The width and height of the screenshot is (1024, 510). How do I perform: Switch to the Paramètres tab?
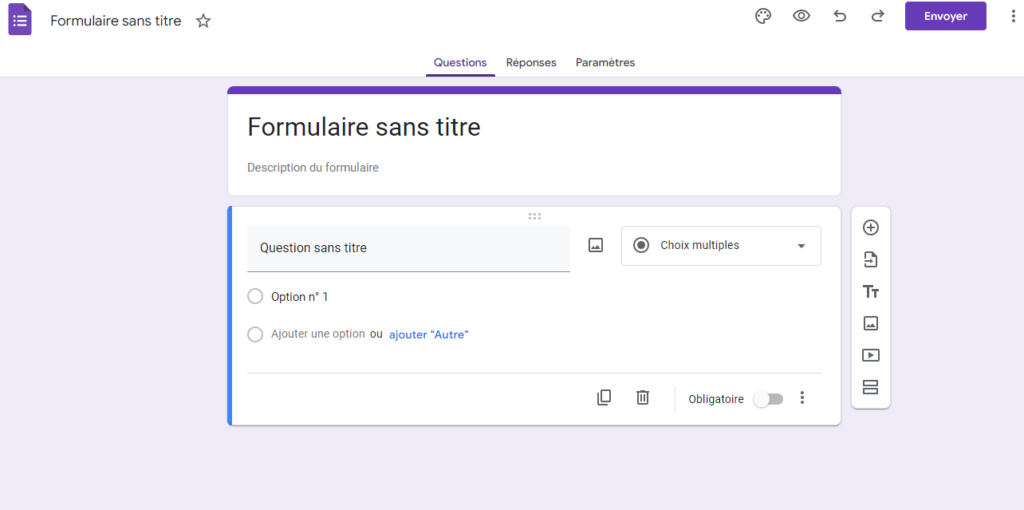pyautogui.click(x=605, y=63)
